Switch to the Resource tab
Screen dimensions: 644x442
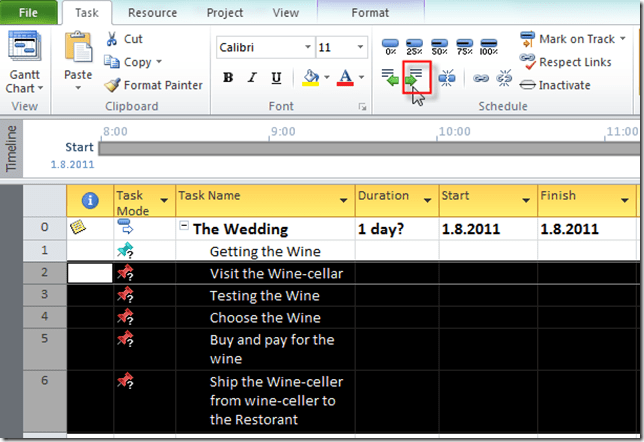point(154,13)
